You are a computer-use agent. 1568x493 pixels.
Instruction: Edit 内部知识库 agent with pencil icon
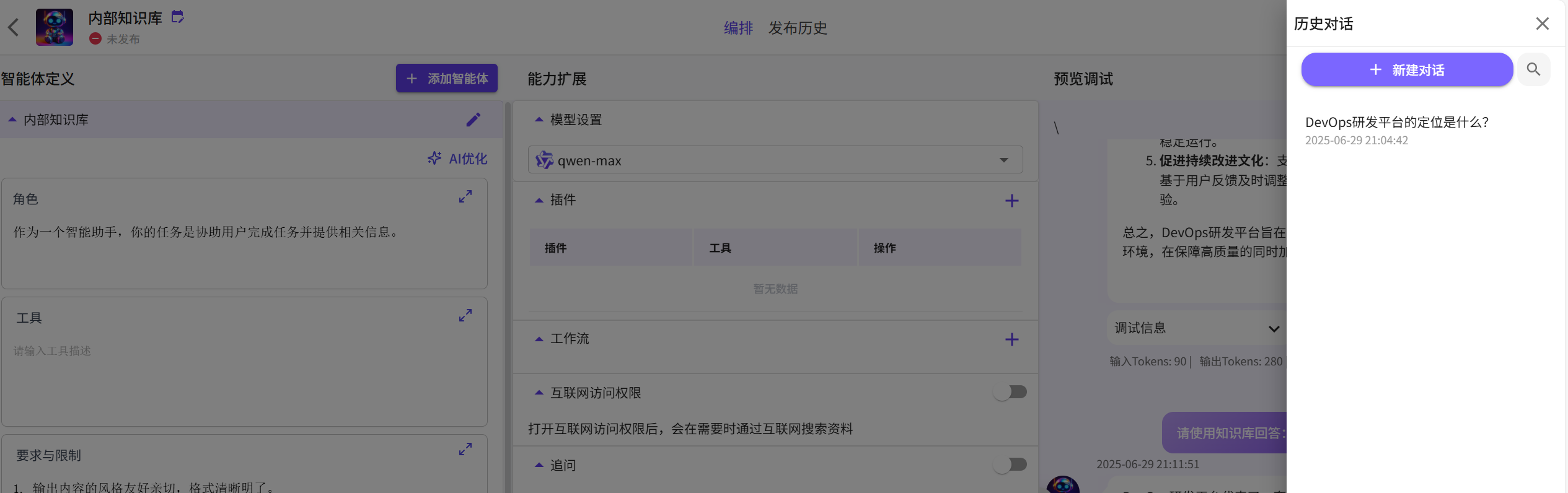pos(473,120)
